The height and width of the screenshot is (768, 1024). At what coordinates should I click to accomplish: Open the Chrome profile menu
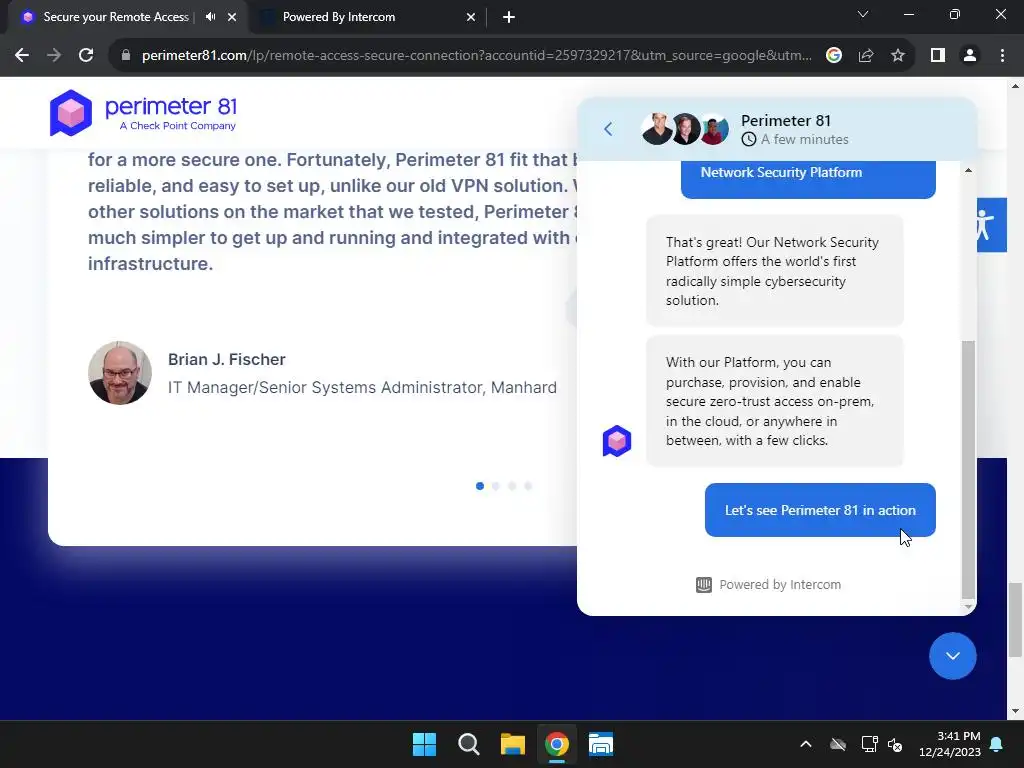pos(970,56)
